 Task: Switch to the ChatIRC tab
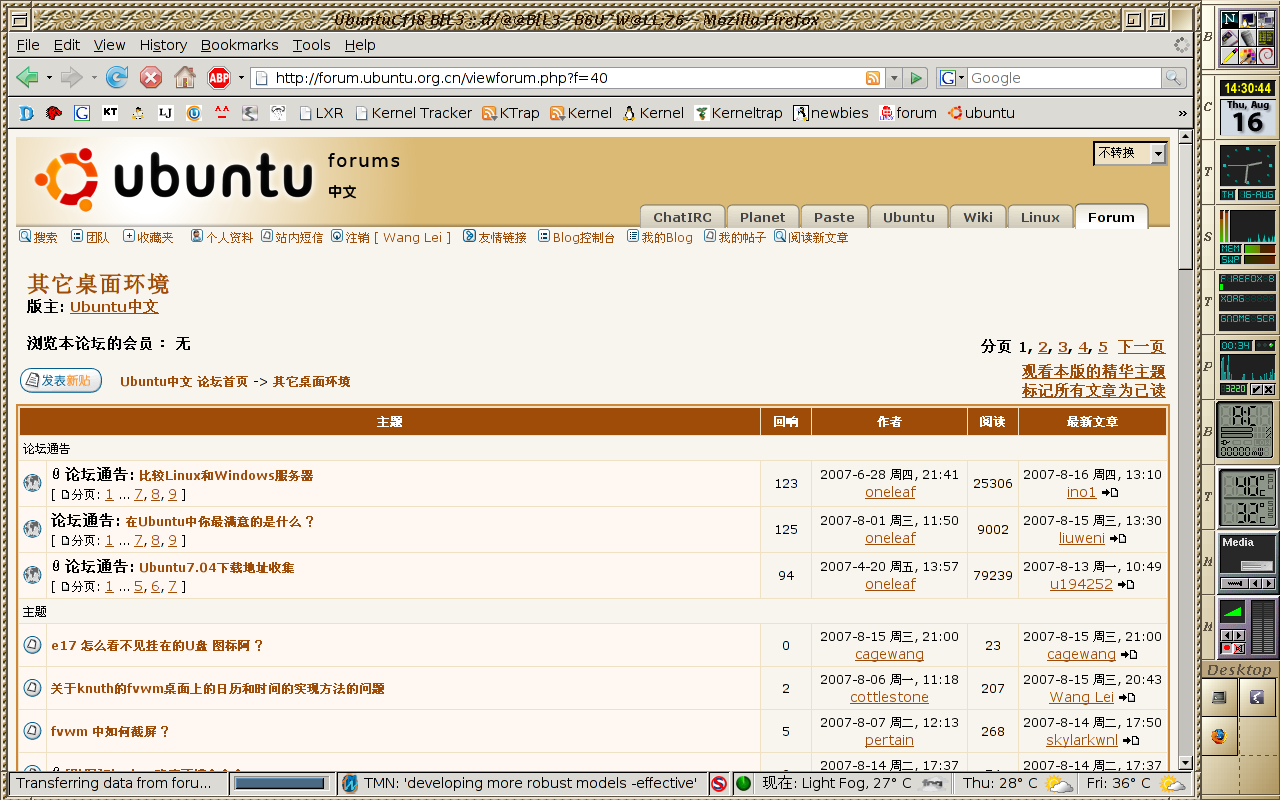(x=682, y=217)
